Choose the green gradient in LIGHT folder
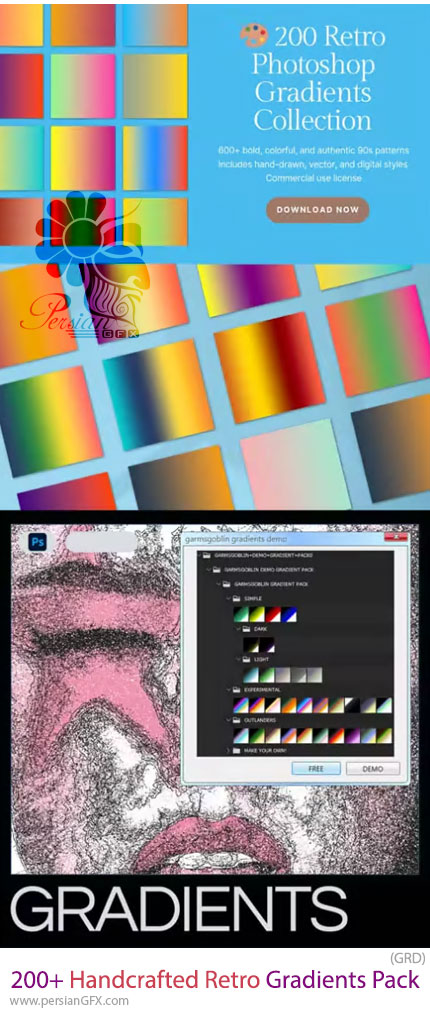Screen dimensions: 430x1012 coord(267,674)
